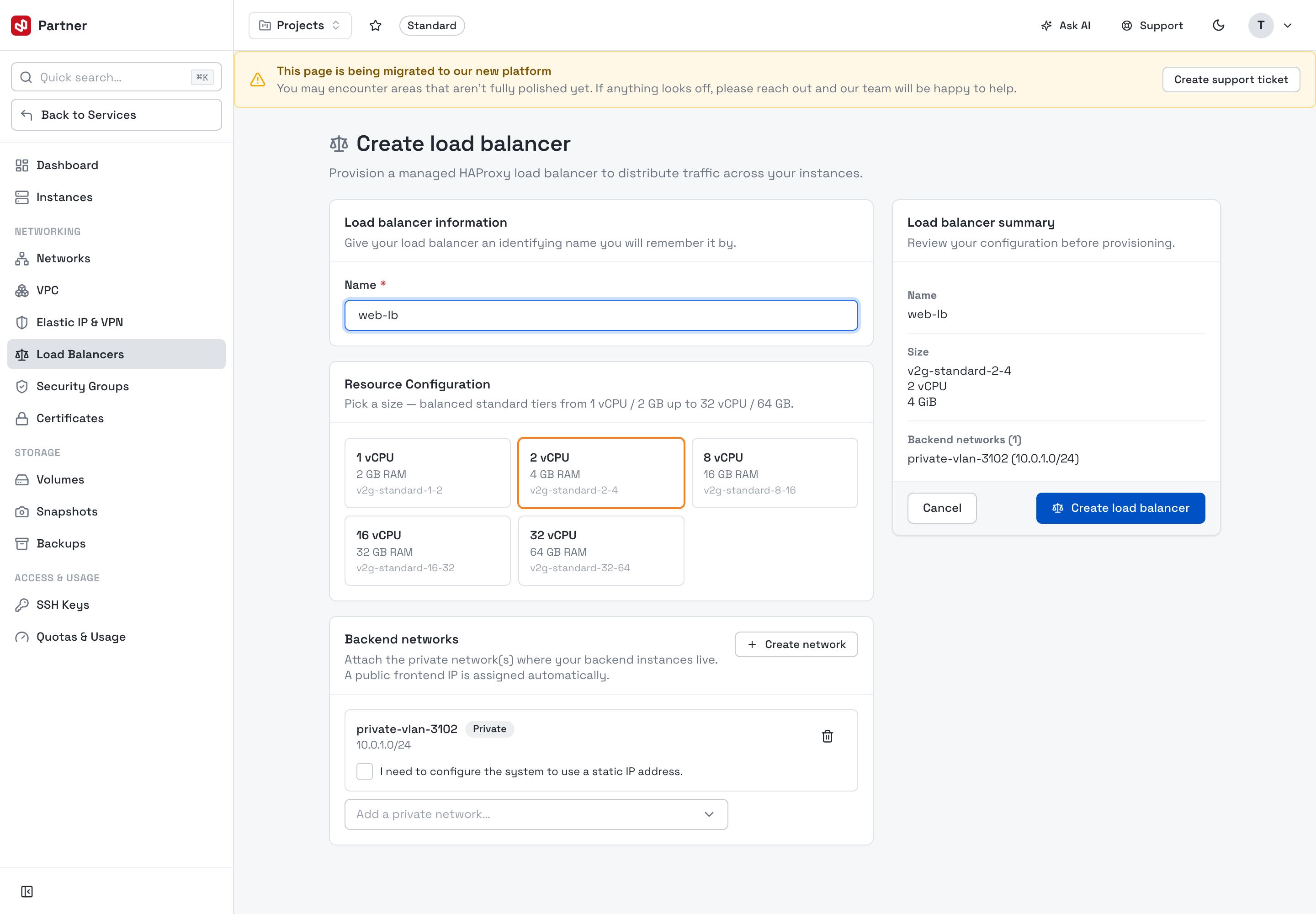Open the Projects selector dropdown

(300, 25)
